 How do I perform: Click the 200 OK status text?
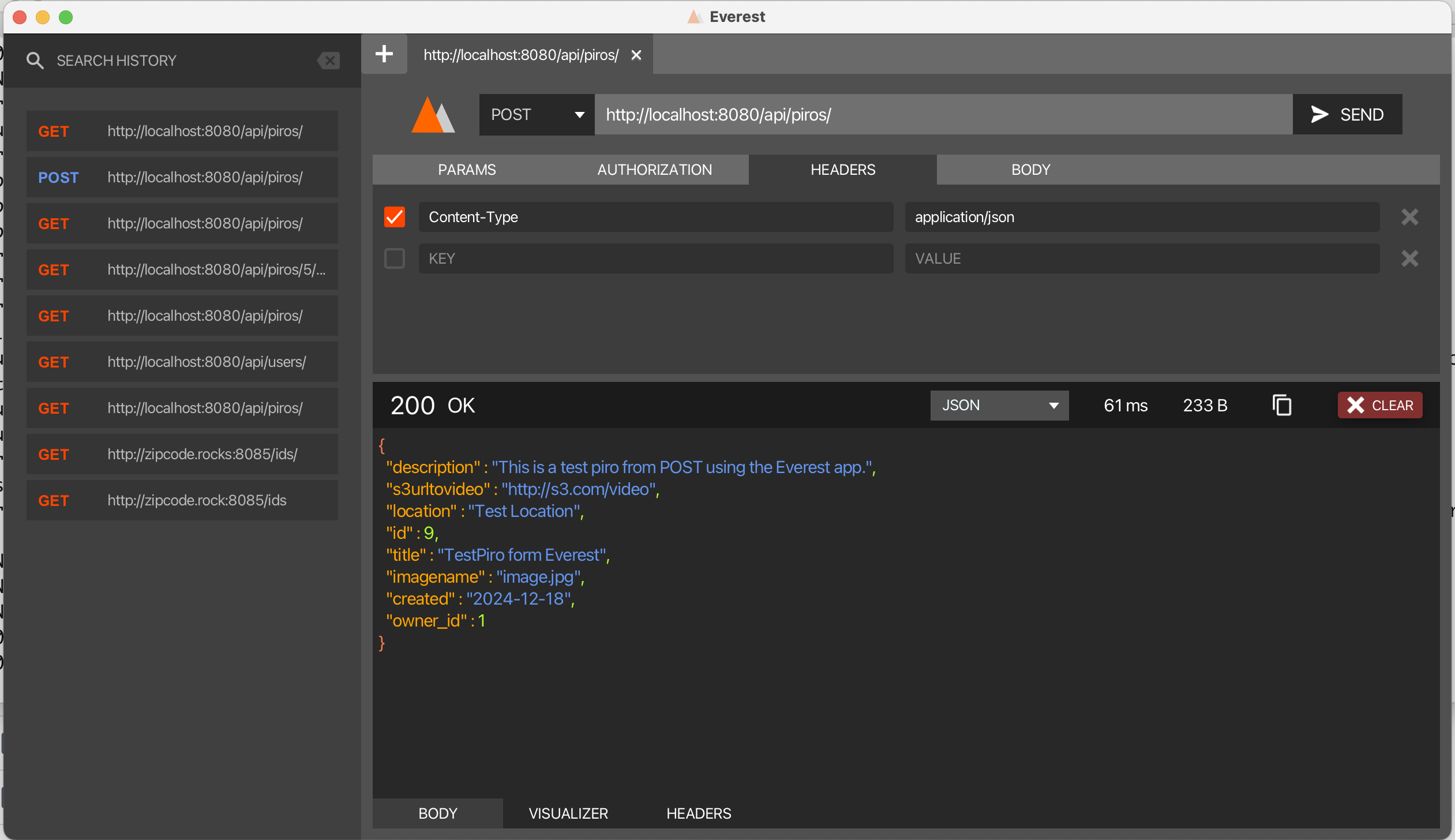[433, 406]
